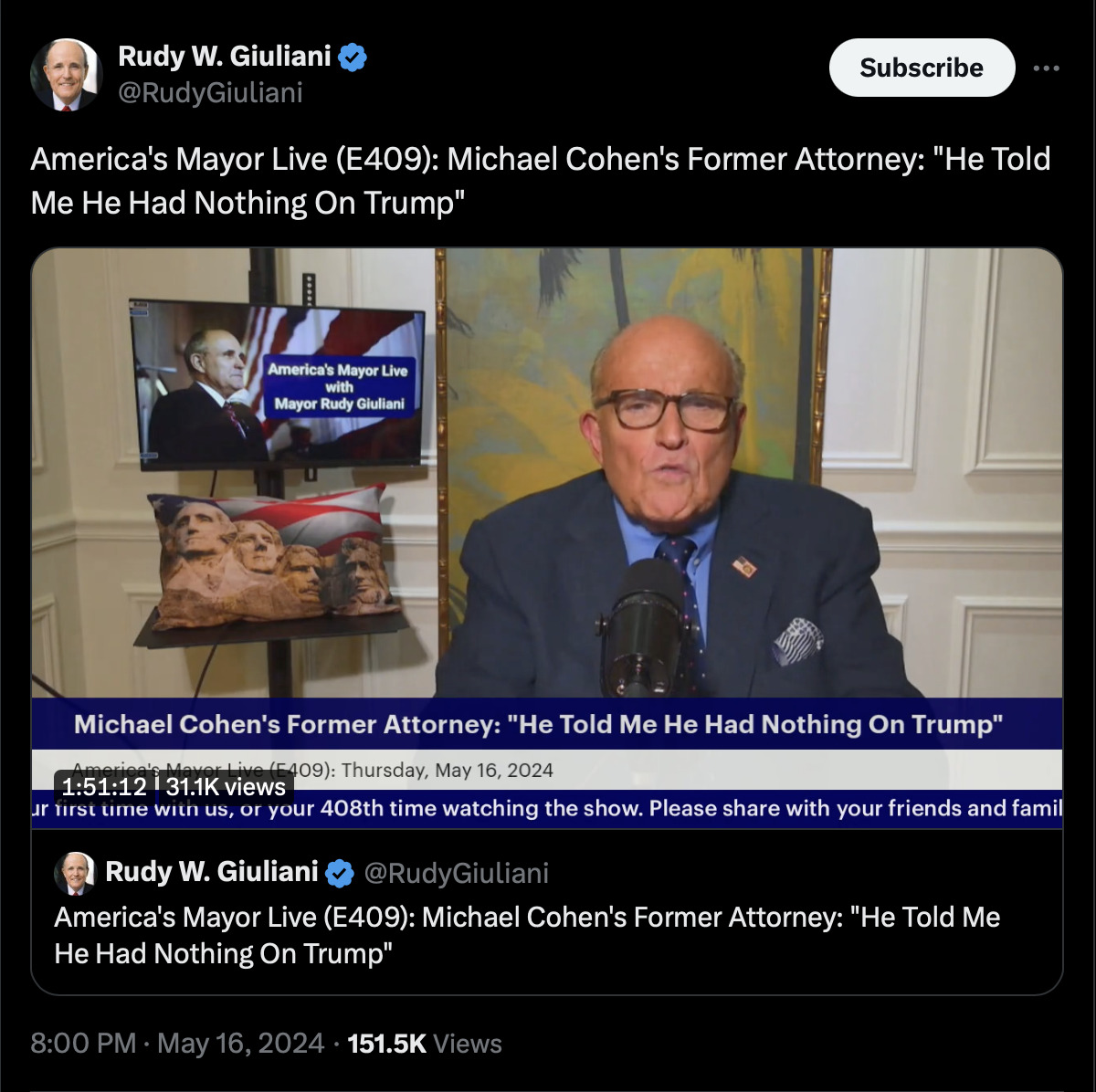
Task: Play the America's Mayor Live video
Action: click(547, 538)
